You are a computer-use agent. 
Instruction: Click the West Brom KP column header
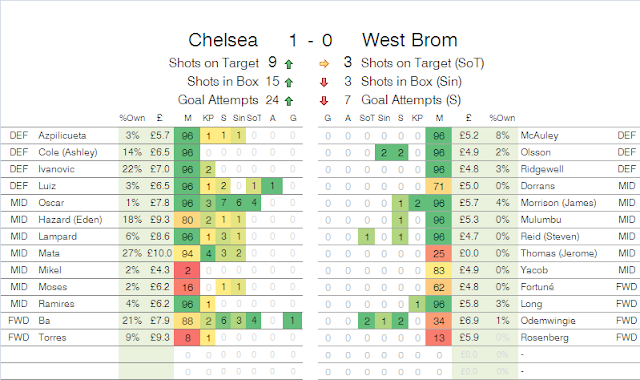[417, 118]
